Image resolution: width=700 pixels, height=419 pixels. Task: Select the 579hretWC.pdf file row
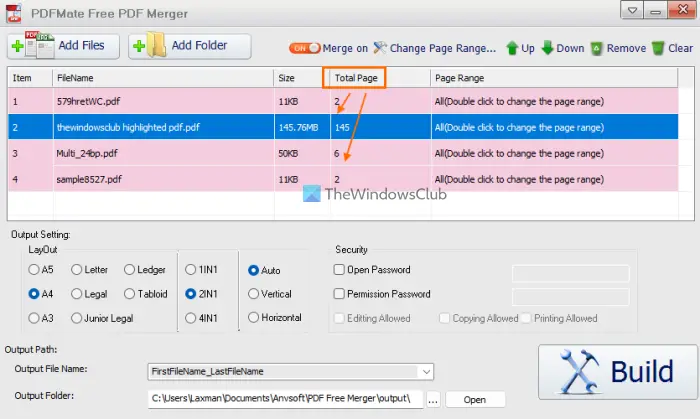tap(343, 101)
